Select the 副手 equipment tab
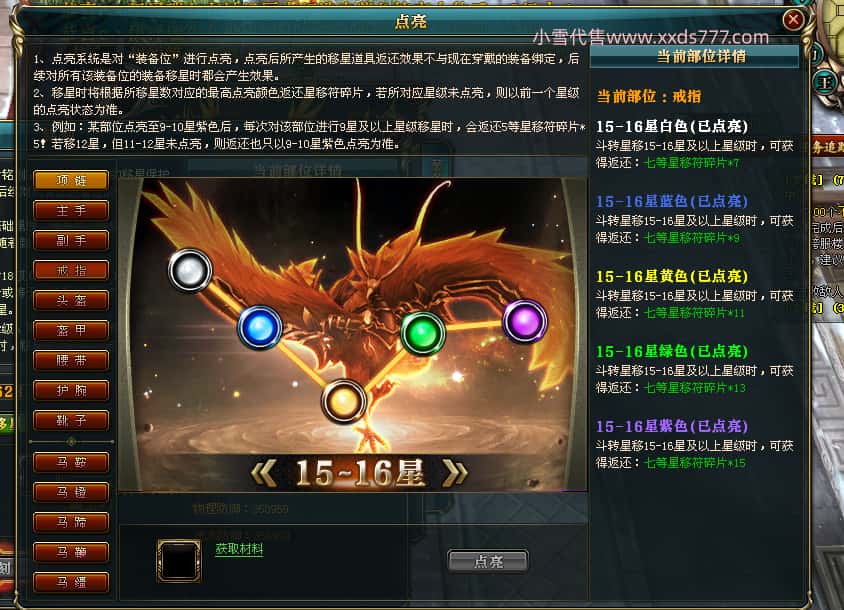Image resolution: width=844 pixels, height=610 pixels. click(x=71, y=241)
